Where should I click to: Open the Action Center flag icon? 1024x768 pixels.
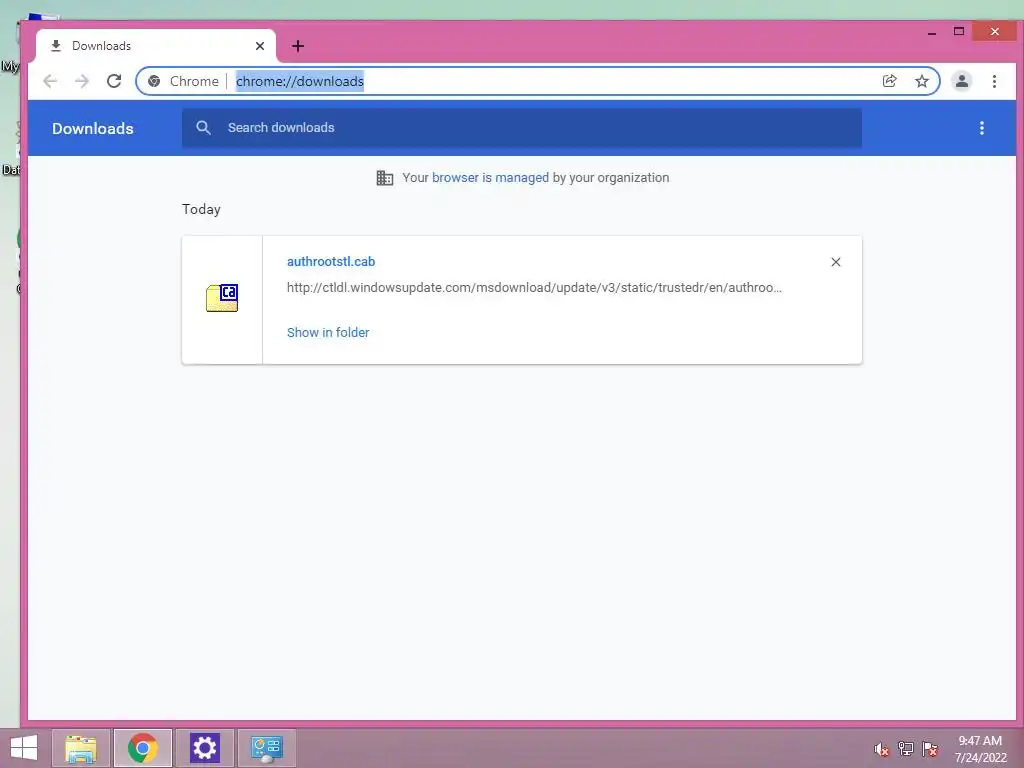click(x=930, y=749)
